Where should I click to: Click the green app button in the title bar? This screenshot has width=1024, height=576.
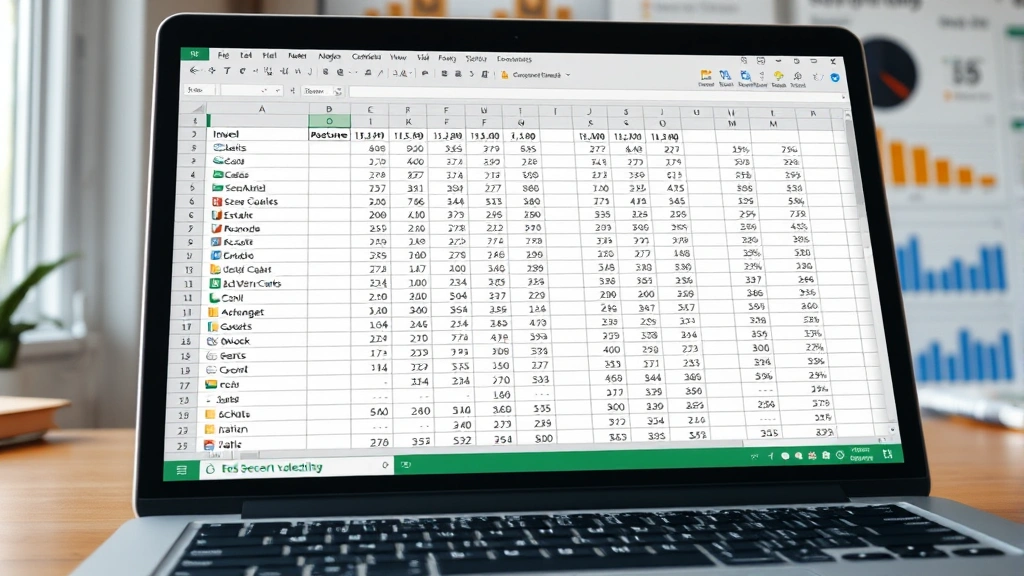(194, 55)
